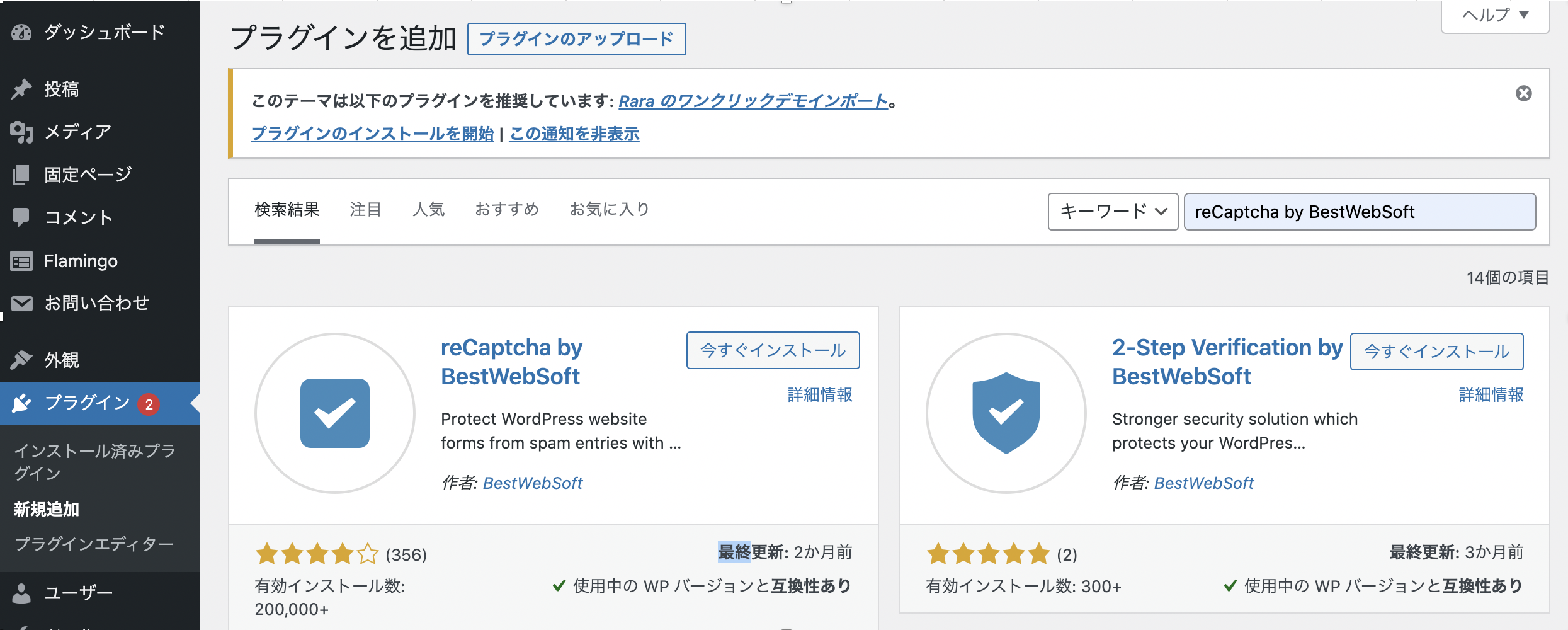Click プラグインのインストールを開始 link
Image resolution: width=1568 pixels, height=630 pixels.
coord(372,134)
